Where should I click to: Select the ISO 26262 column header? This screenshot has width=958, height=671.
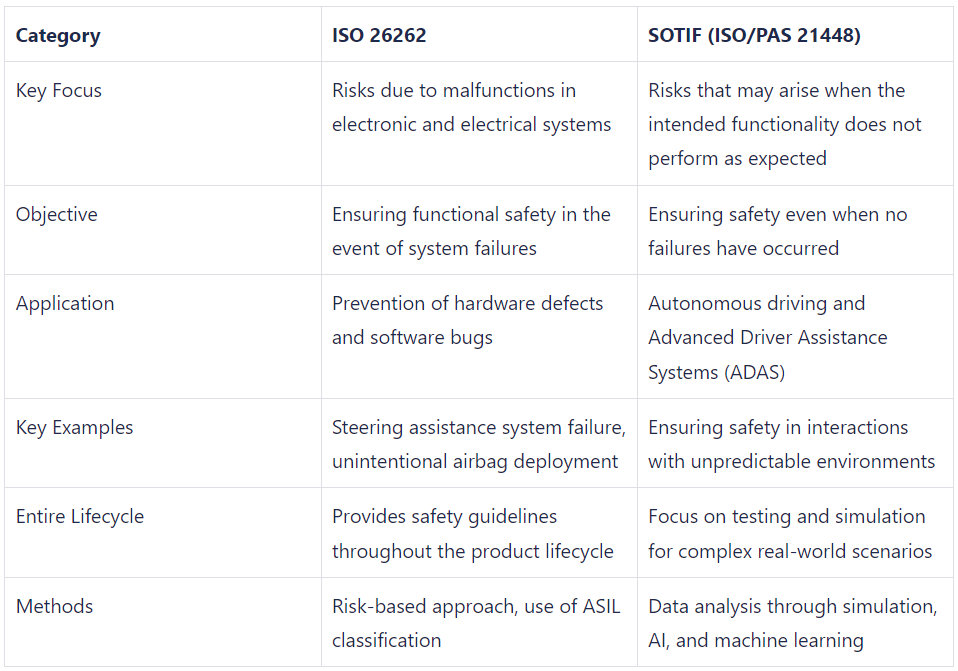coord(379,36)
